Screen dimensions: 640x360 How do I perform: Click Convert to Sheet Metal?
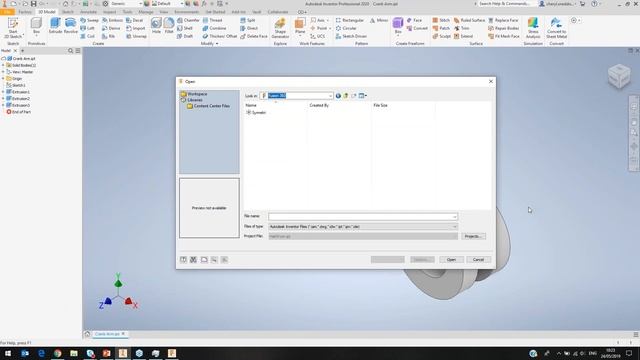pyautogui.click(x=556, y=28)
